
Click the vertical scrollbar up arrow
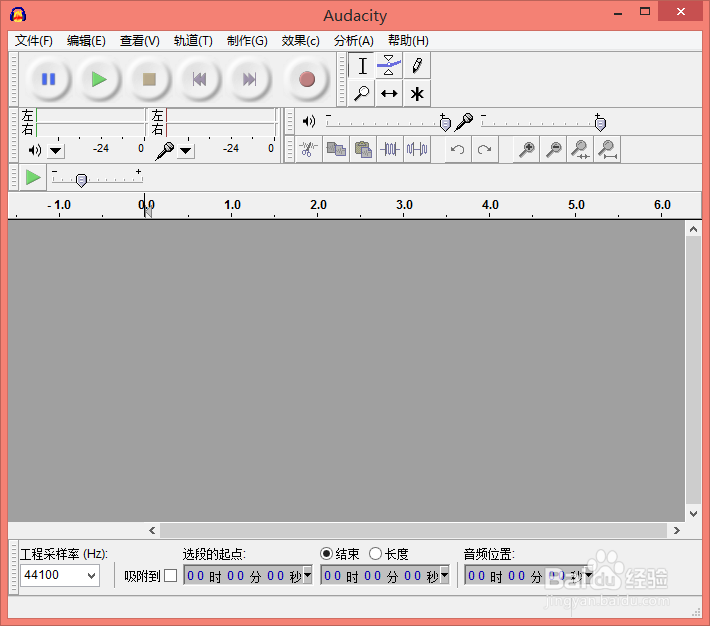coord(693,229)
